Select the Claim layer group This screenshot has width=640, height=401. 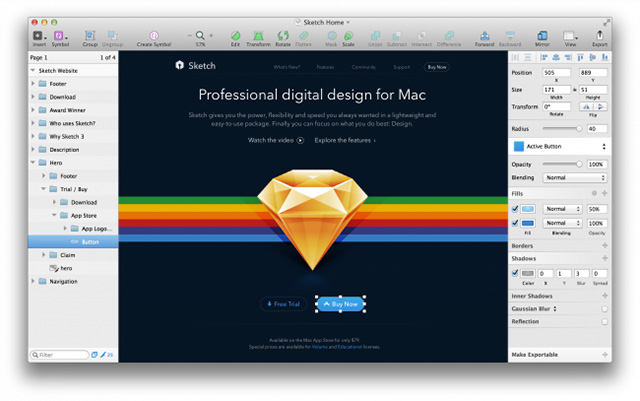[73, 255]
